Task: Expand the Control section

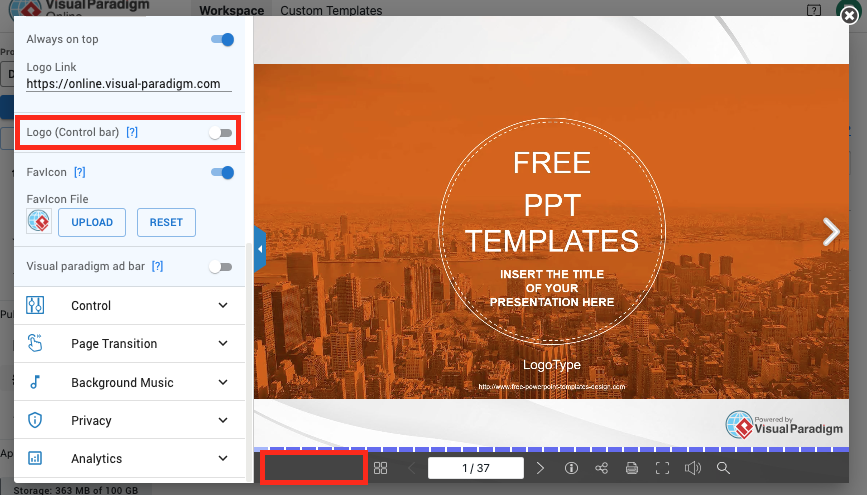Action: (x=129, y=306)
